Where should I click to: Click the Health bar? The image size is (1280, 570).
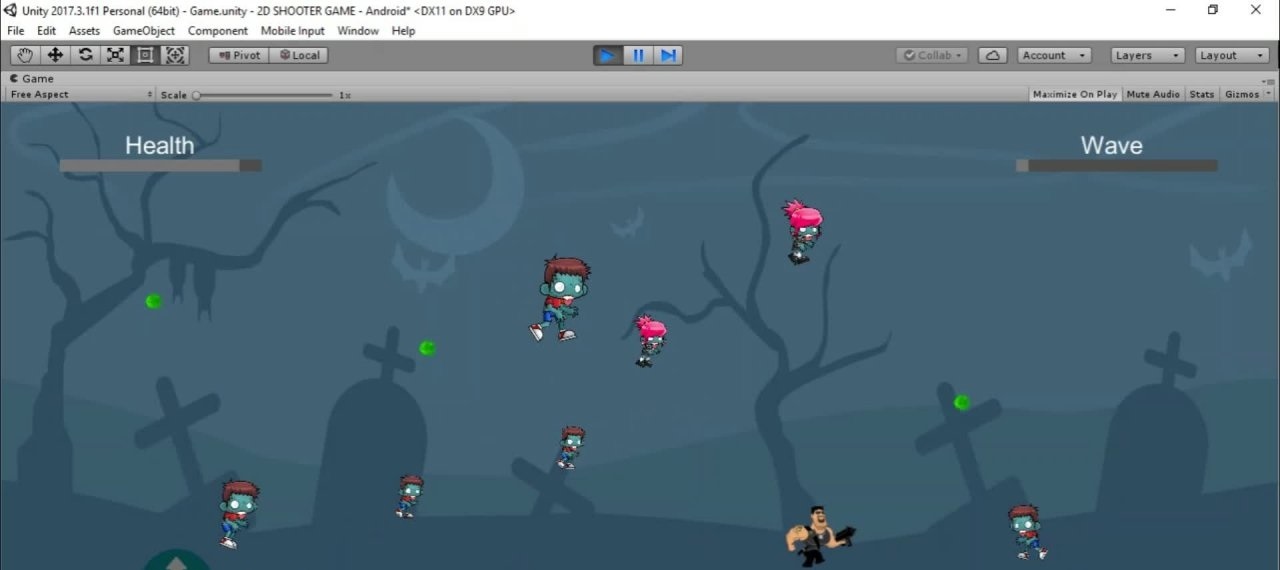160,166
